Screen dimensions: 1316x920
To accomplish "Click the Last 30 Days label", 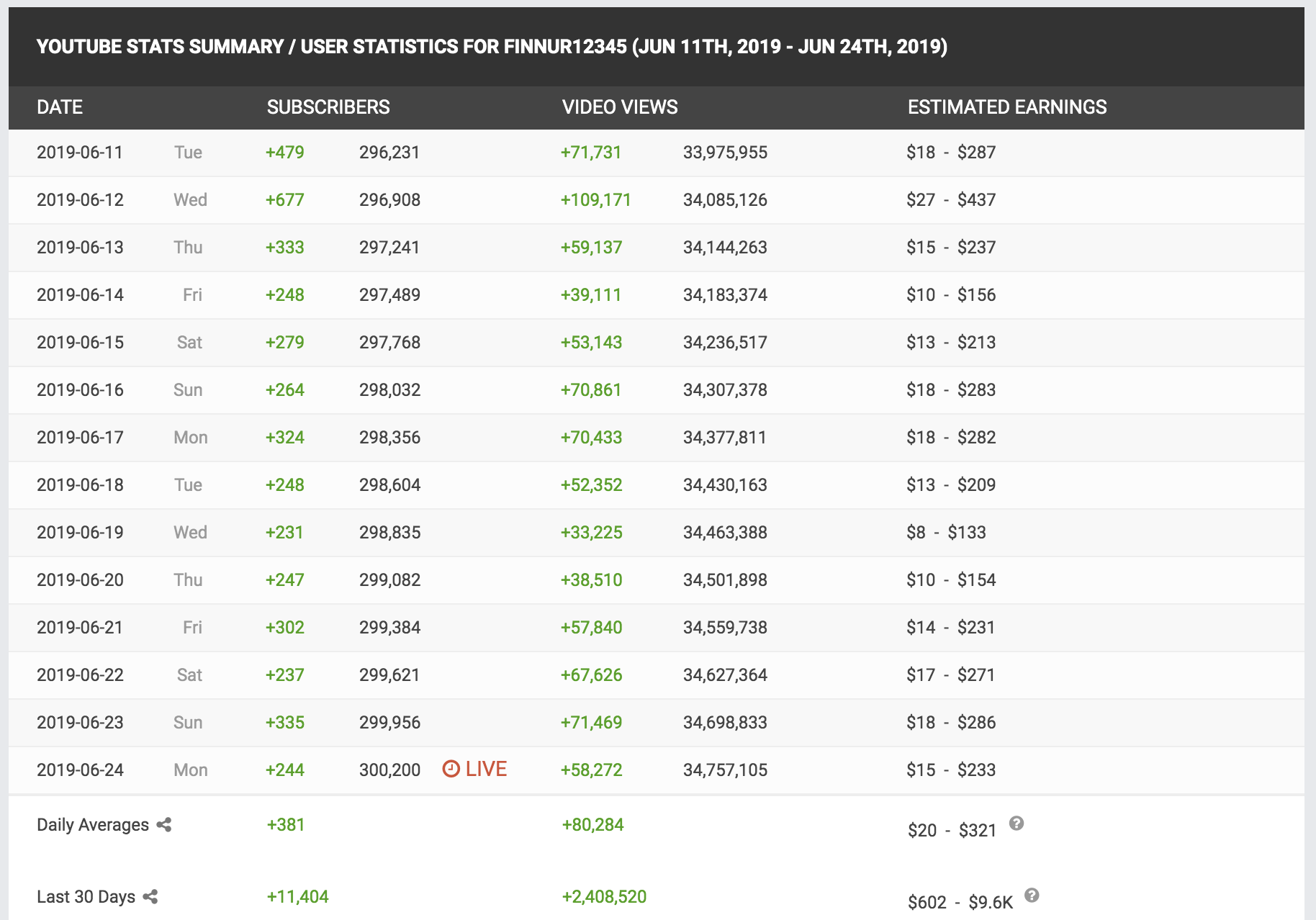I will click(x=86, y=897).
